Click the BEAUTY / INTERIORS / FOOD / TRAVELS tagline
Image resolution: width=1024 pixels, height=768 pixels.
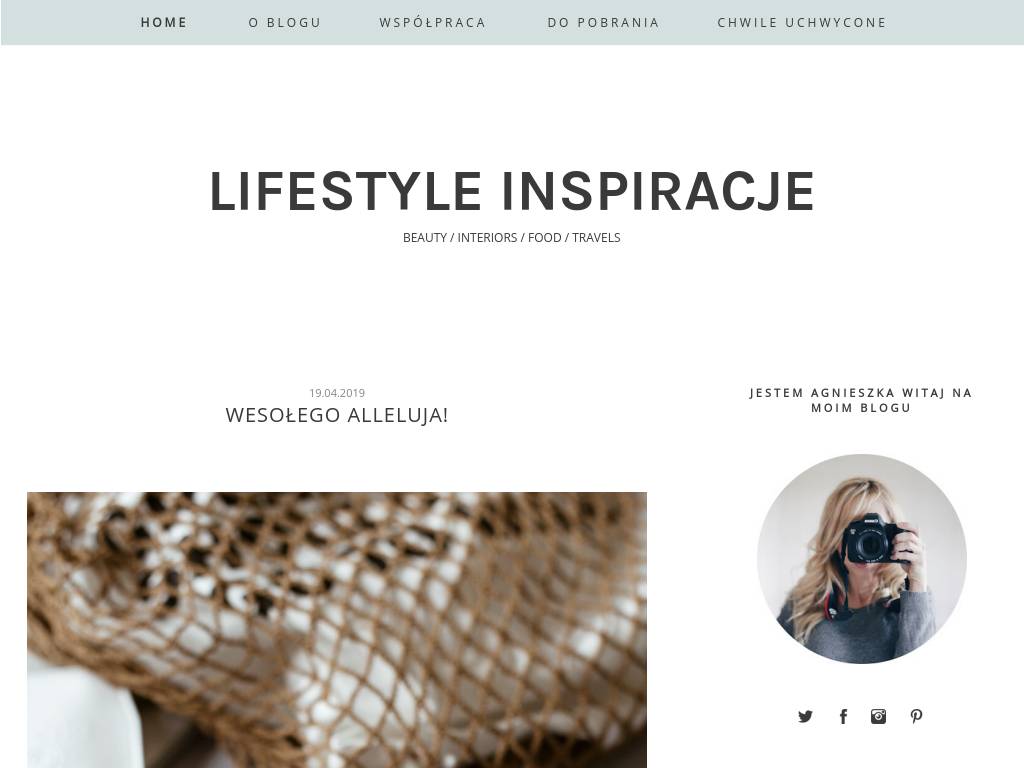(511, 238)
